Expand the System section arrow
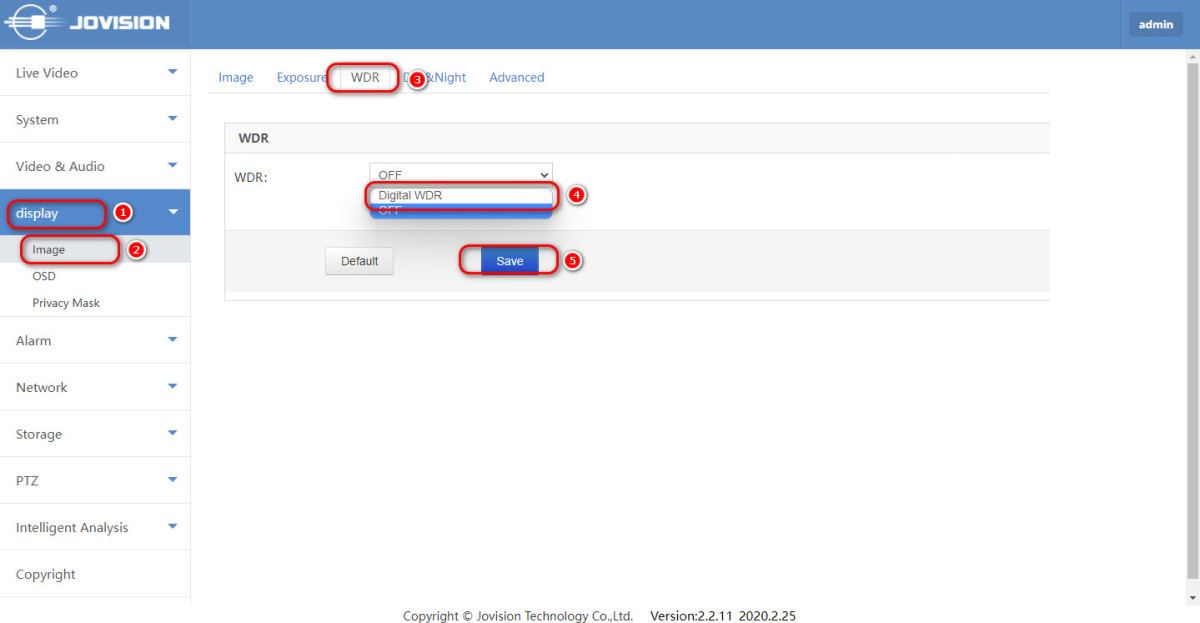Image resolution: width=1200 pixels, height=623 pixels. [x=172, y=119]
